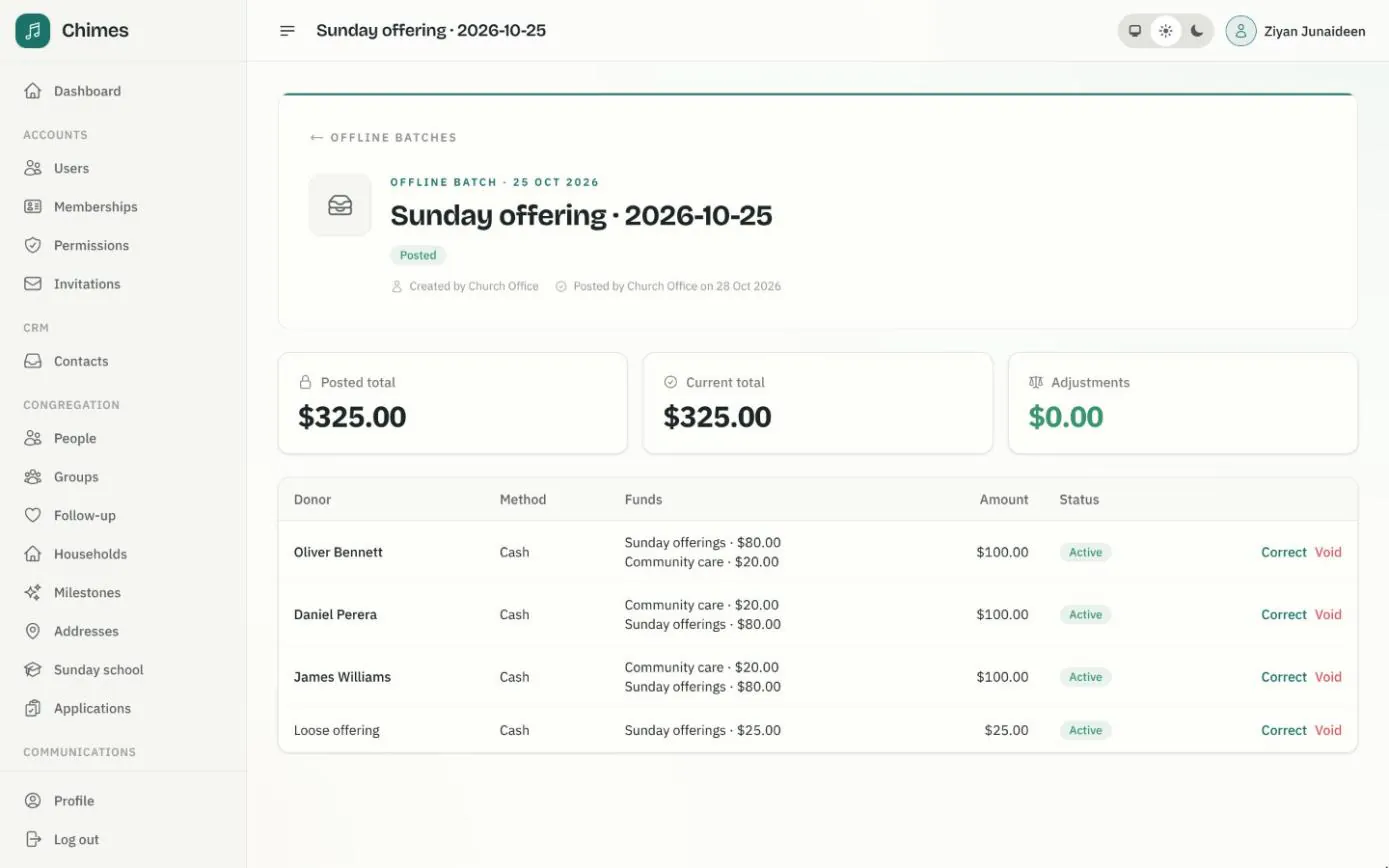Screen dimensions: 1389x868
Task: Click the Chimes music note logo
Action: 32,31
